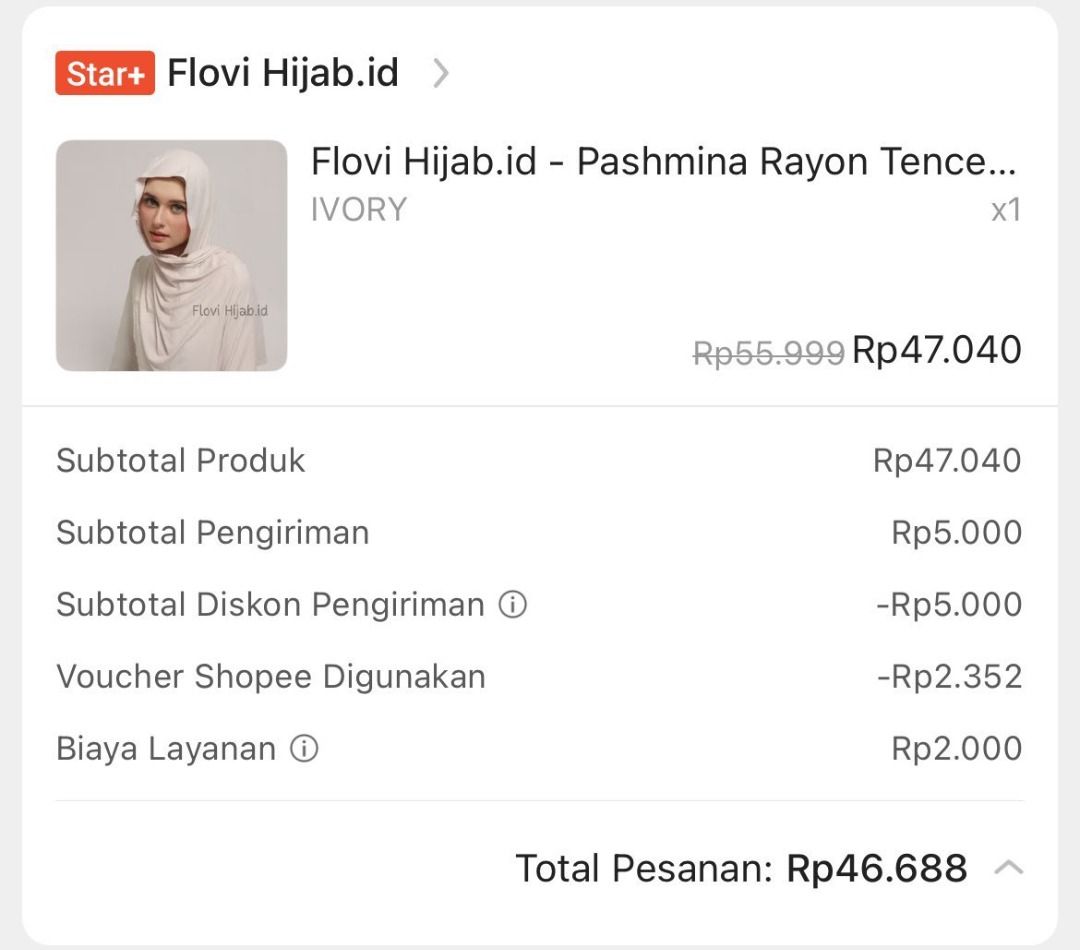Show info for Subtotal Diskon Pengiriman
The image size is (1080, 950).
[512, 604]
